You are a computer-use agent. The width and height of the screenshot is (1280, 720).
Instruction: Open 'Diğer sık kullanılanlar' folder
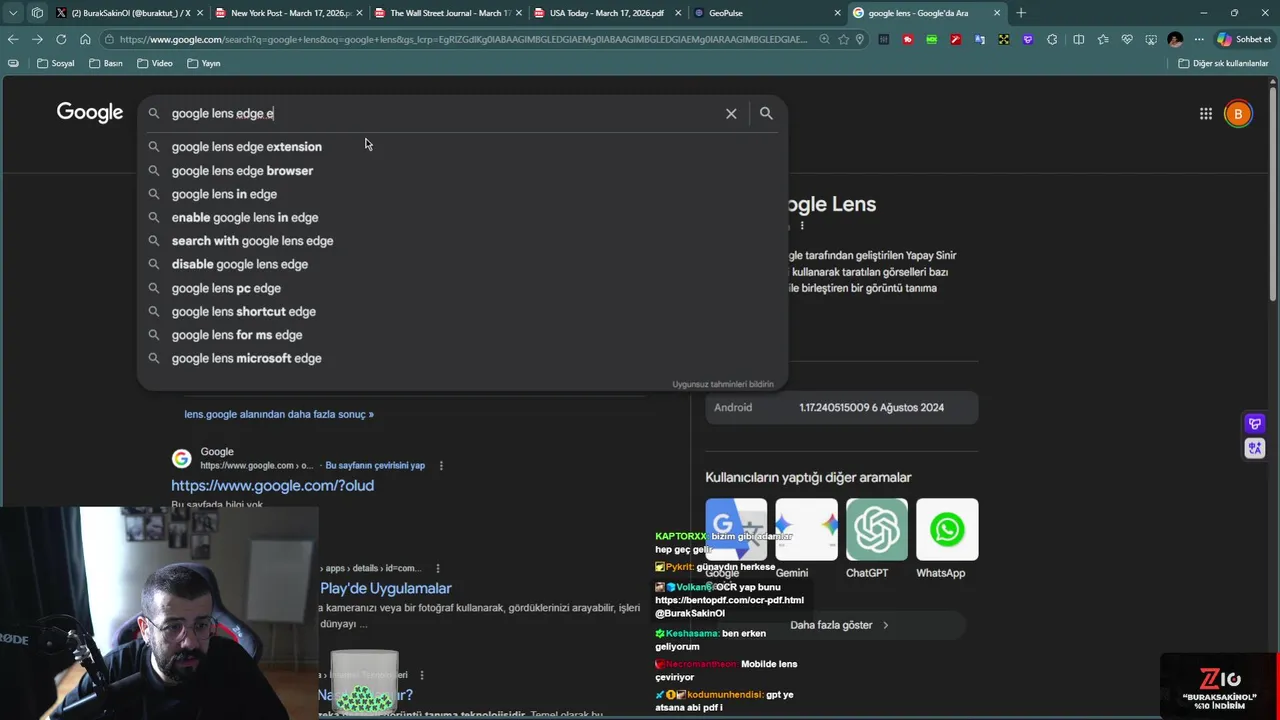click(1223, 63)
